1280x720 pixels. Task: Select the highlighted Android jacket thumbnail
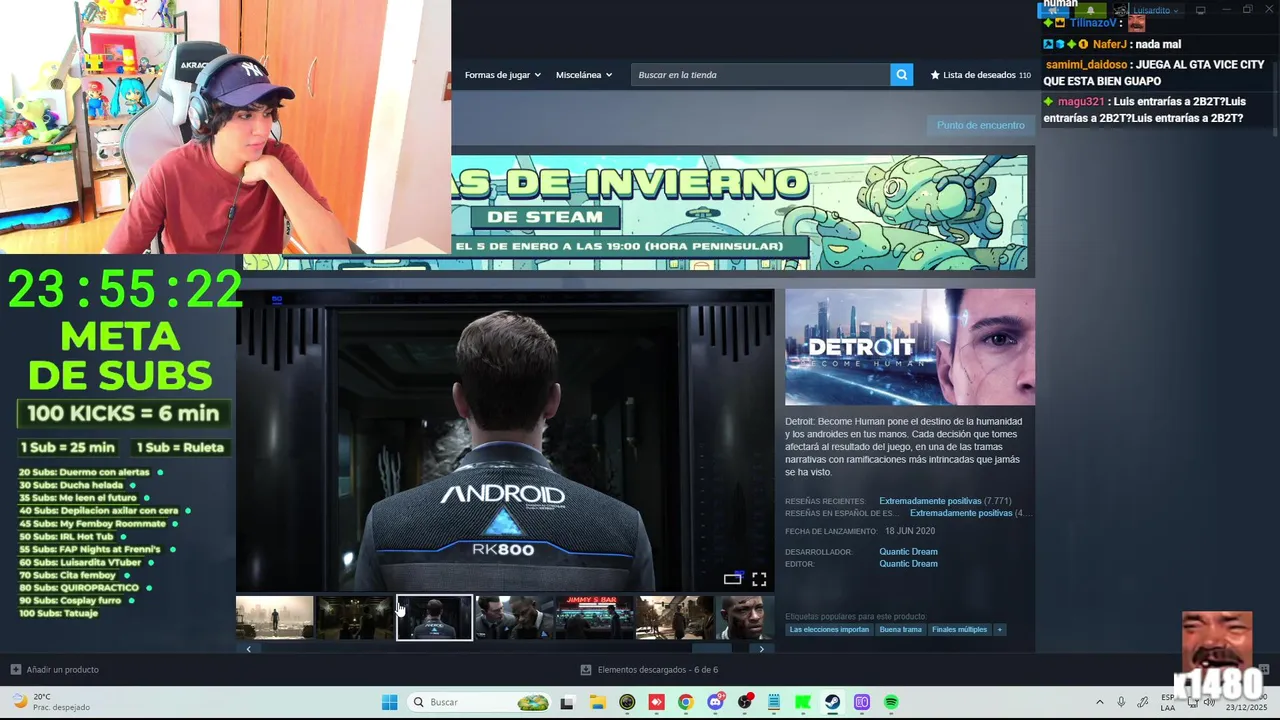[x=434, y=618]
